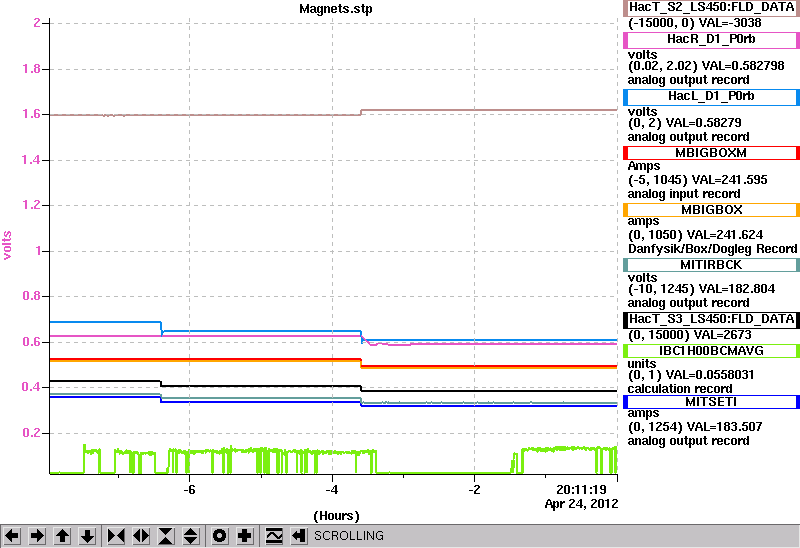Screen dimensions: 800x548
Task: Zoom out horizontally with diamond icon
Action: 141,536
